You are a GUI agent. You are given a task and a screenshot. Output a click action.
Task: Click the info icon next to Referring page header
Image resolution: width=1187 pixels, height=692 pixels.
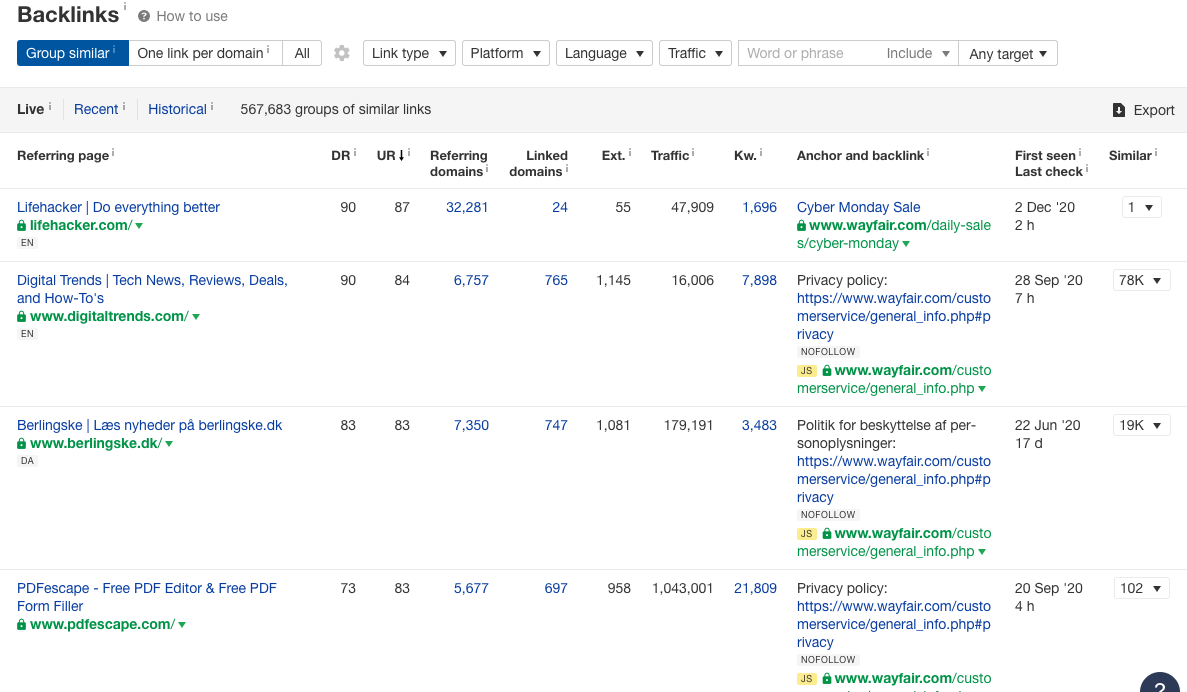coord(114,152)
